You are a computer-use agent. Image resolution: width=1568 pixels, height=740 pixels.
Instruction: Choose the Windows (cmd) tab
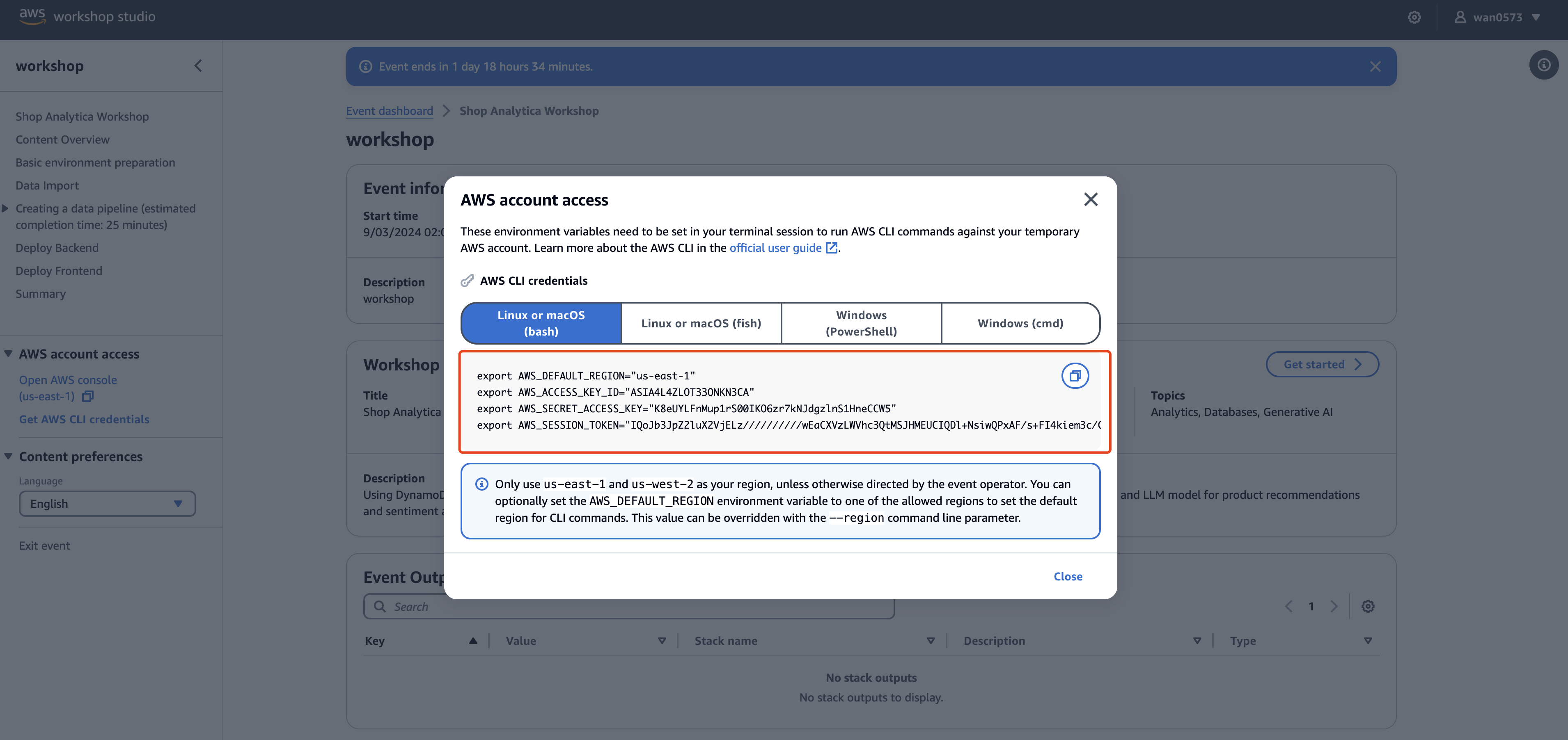[1020, 324]
